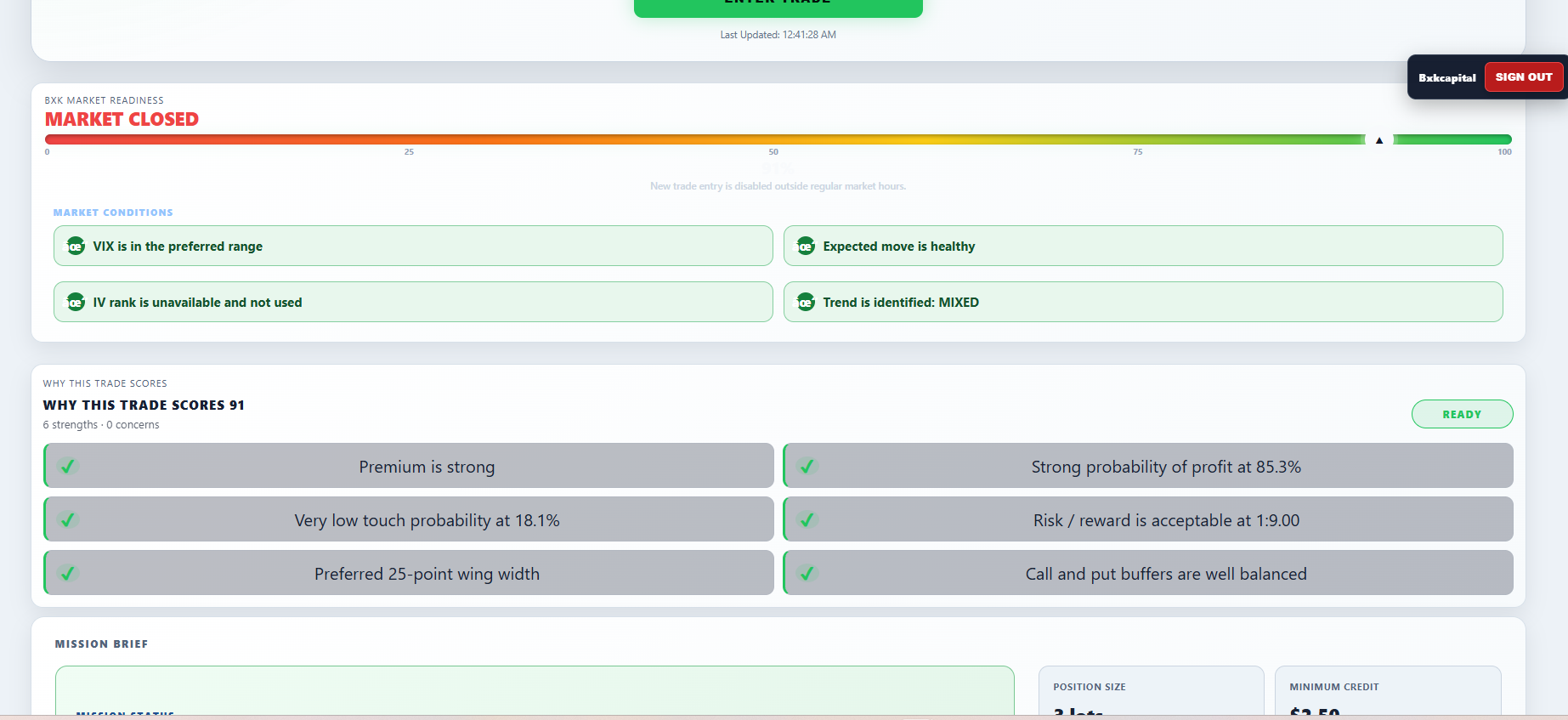Screen dimensions: 1568x720
Task: Click the icon beside Expected move is healthy
Action: (806, 247)
